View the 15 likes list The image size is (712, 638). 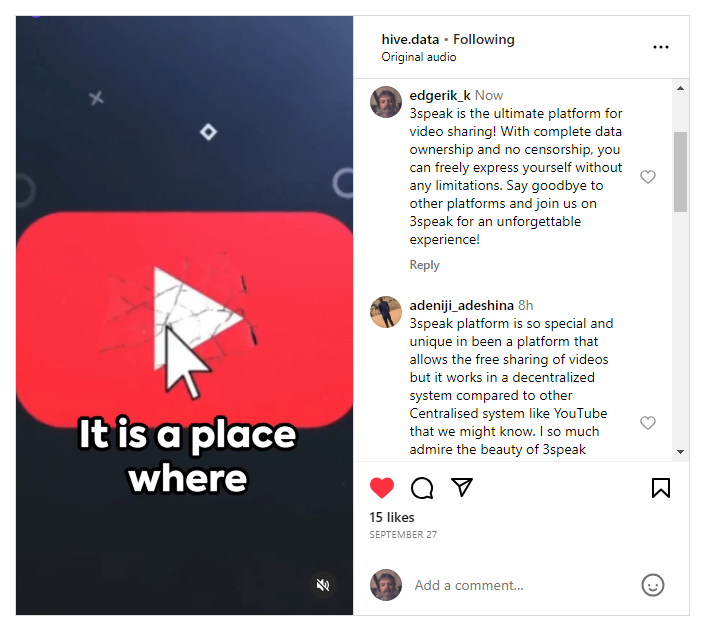(x=391, y=517)
